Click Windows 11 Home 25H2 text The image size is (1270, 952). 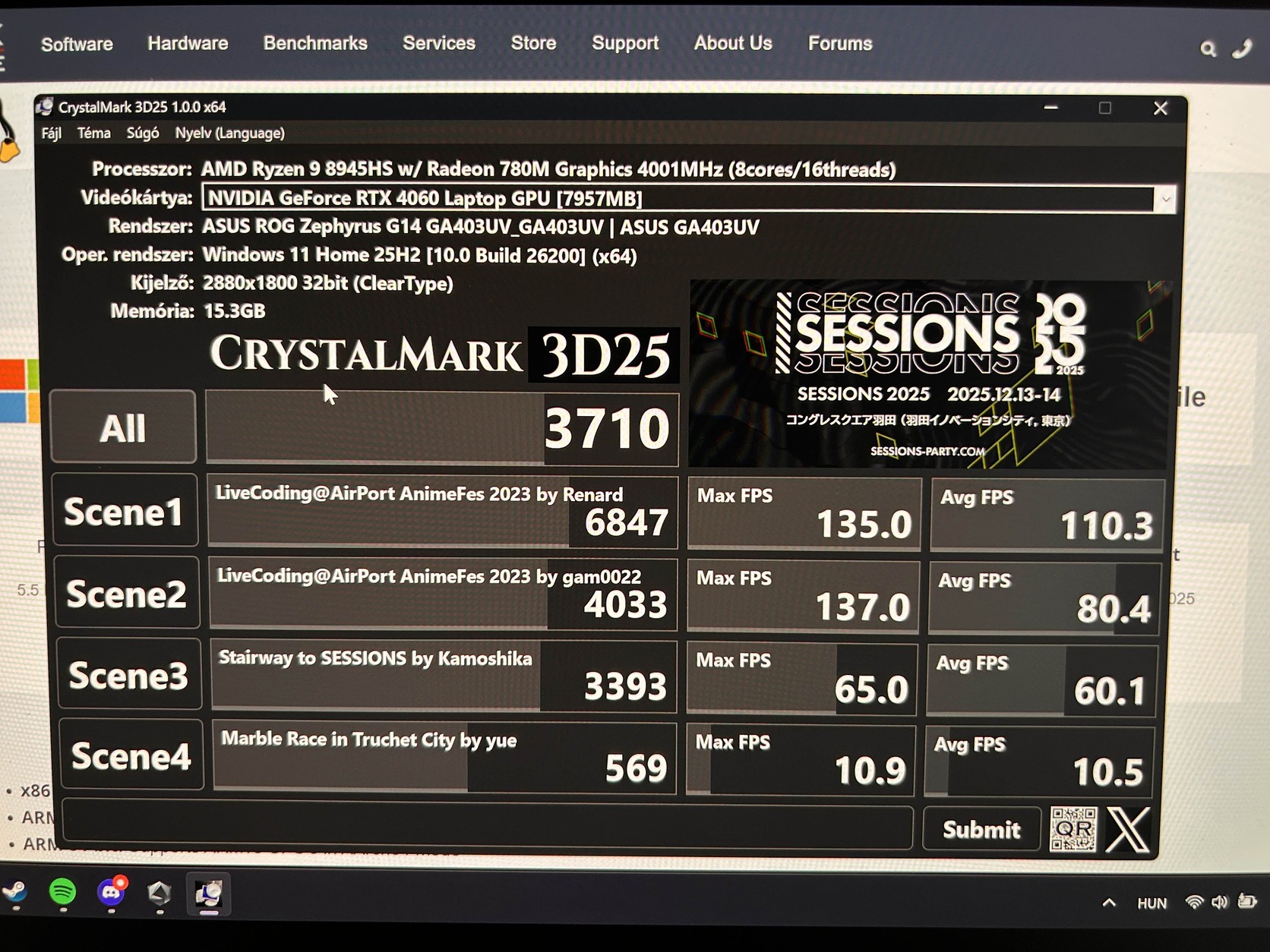pos(419,255)
